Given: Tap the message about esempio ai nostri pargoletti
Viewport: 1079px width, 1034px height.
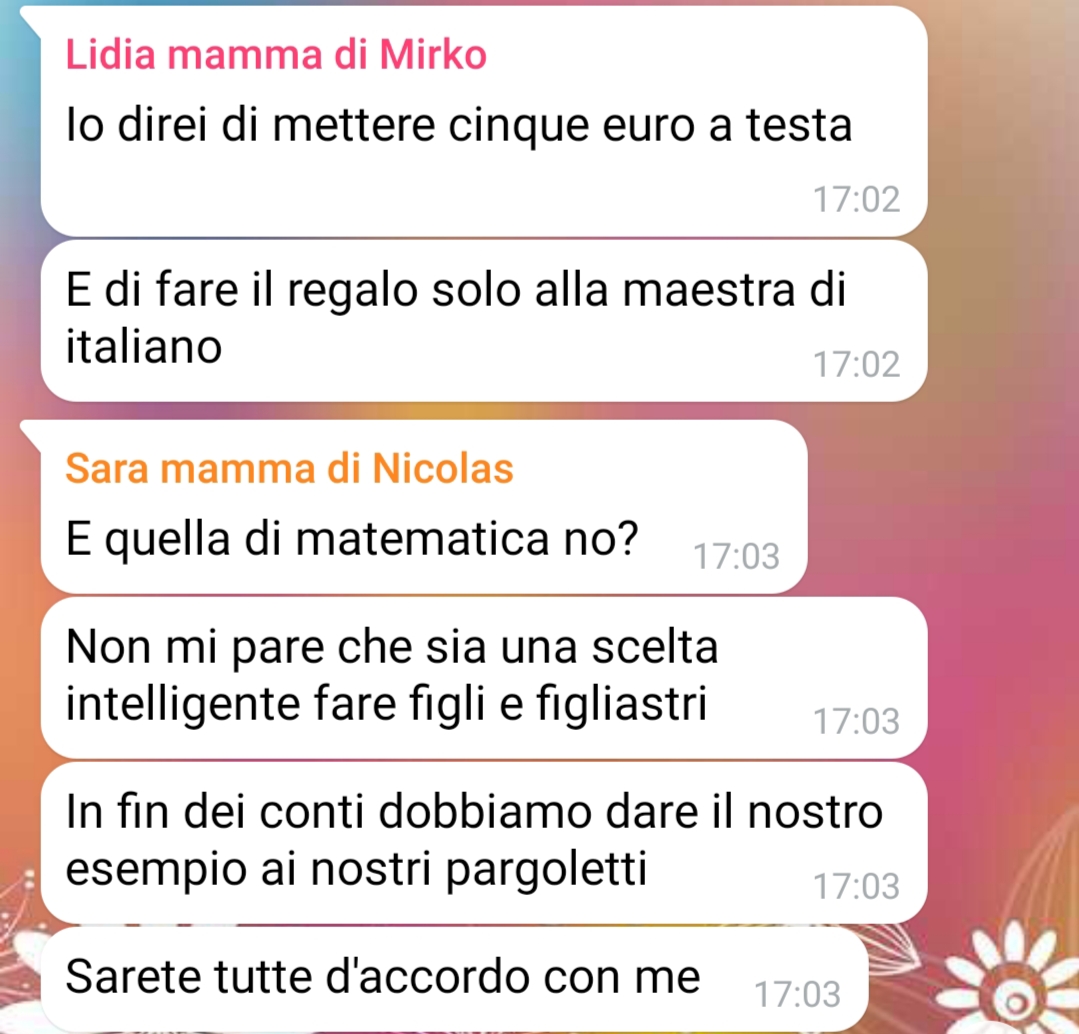Looking at the screenshot, I should (484, 843).
